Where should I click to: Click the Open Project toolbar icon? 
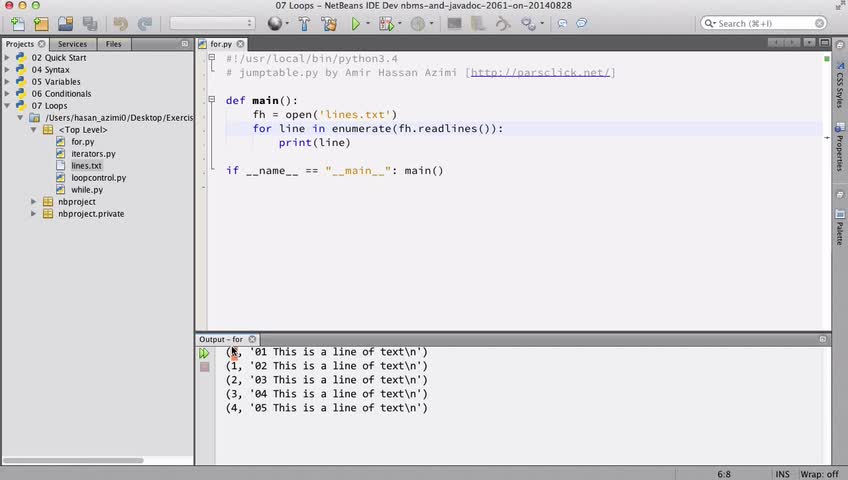pos(65,23)
